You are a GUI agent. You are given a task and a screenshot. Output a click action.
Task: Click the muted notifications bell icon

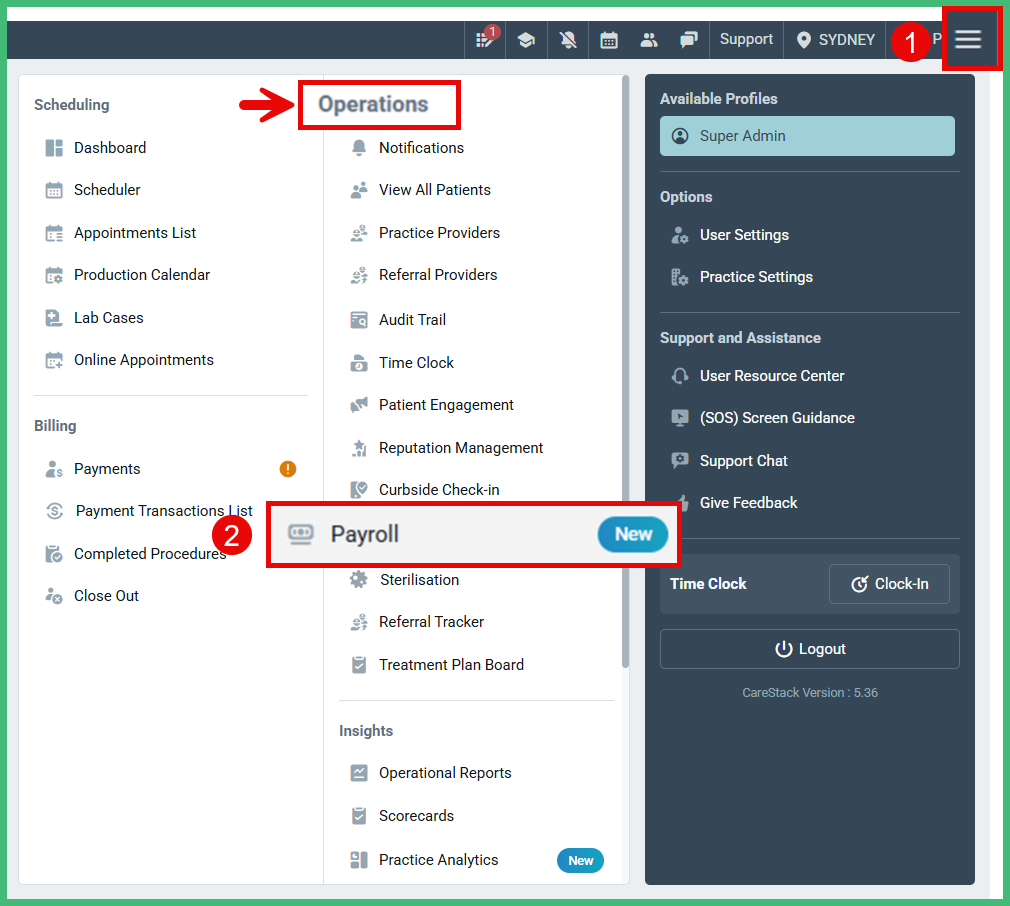[x=567, y=39]
